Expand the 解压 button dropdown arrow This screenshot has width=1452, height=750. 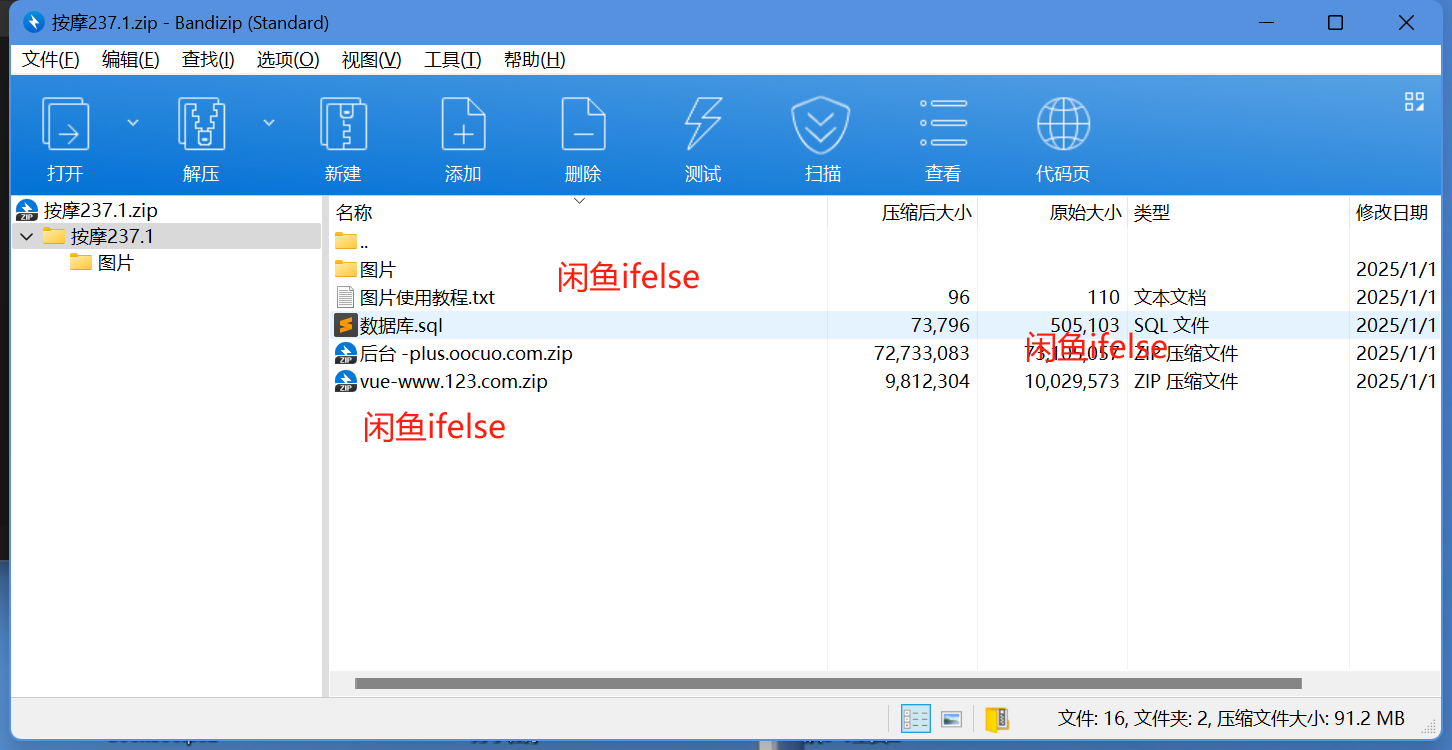(x=268, y=121)
